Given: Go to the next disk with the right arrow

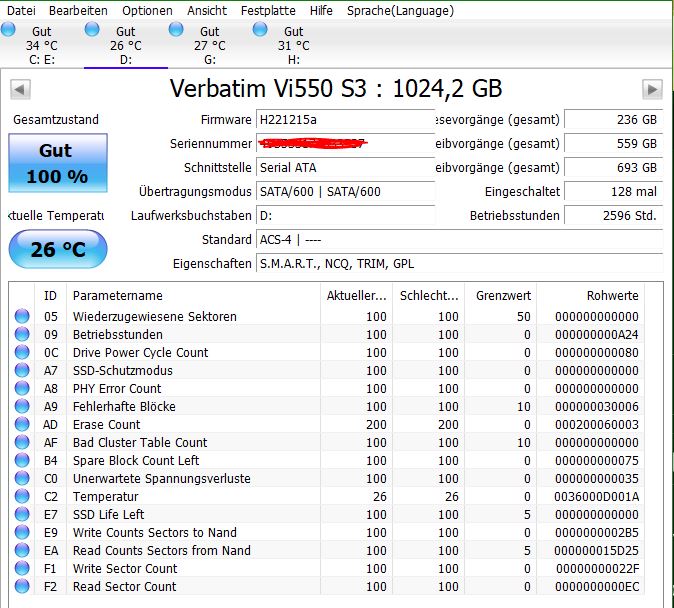Looking at the screenshot, I should click(x=652, y=89).
